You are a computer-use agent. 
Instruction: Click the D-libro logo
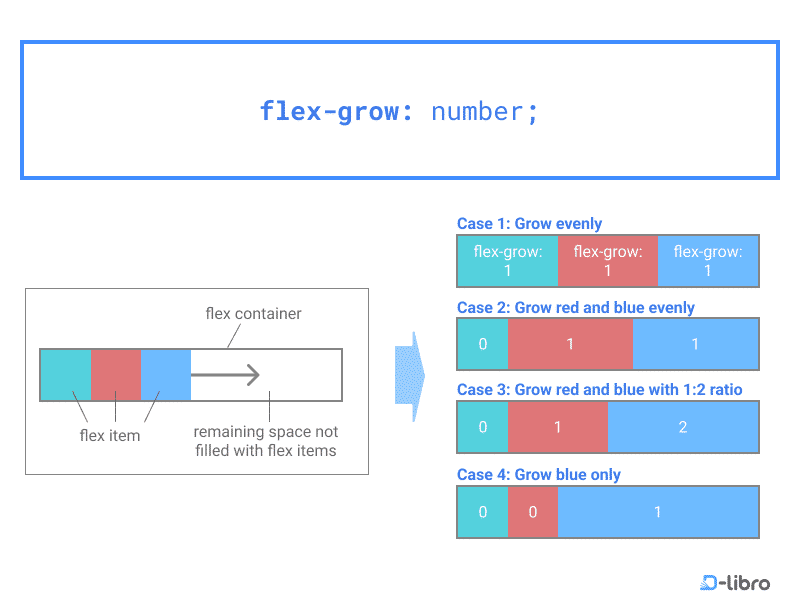coord(735,582)
